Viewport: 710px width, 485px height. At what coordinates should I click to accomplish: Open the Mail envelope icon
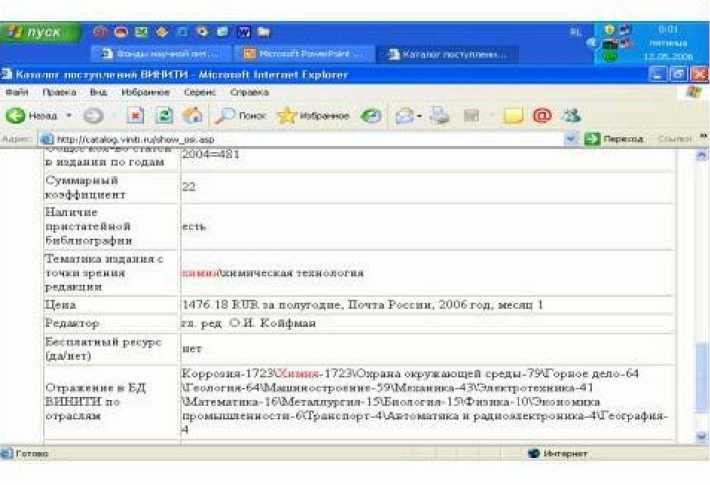pos(404,116)
